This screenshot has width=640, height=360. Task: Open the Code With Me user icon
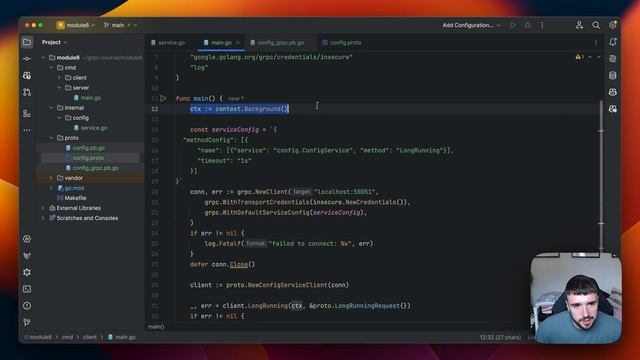(579, 25)
